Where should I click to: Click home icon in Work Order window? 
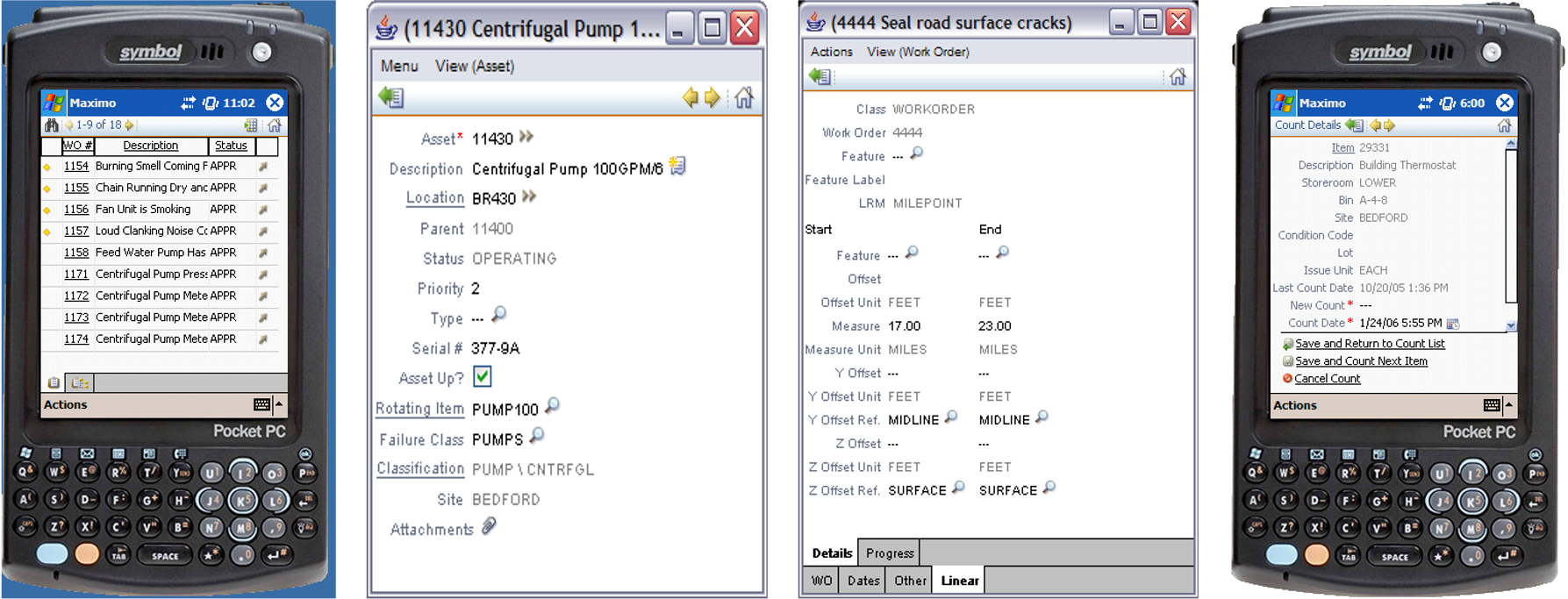click(x=1178, y=77)
